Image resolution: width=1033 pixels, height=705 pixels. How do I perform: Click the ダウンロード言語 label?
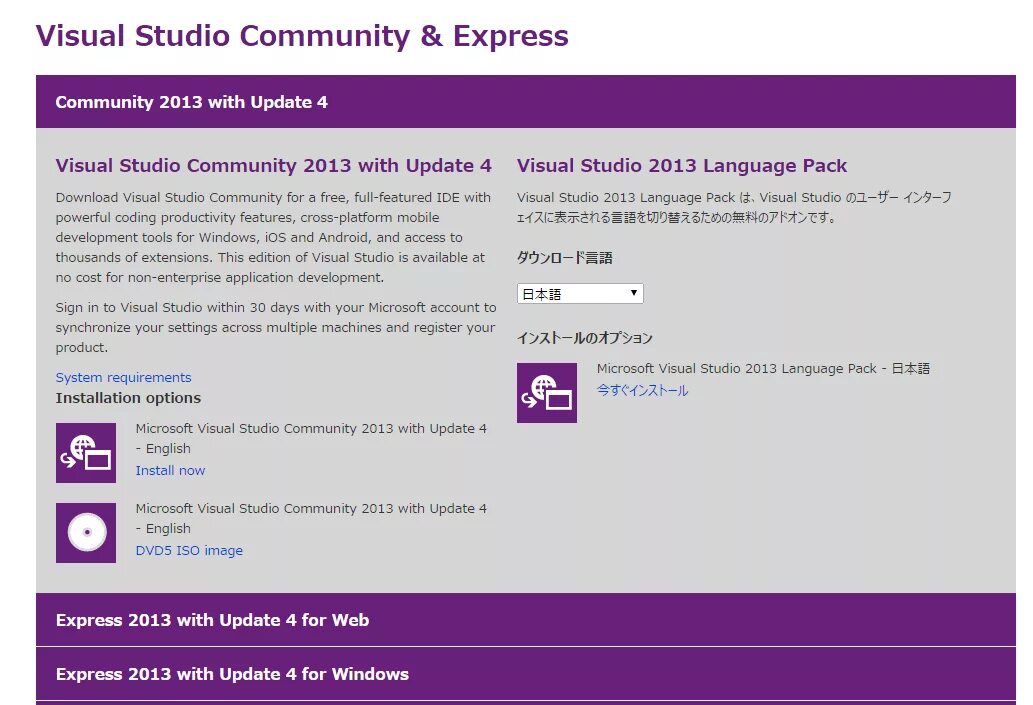tap(565, 258)
